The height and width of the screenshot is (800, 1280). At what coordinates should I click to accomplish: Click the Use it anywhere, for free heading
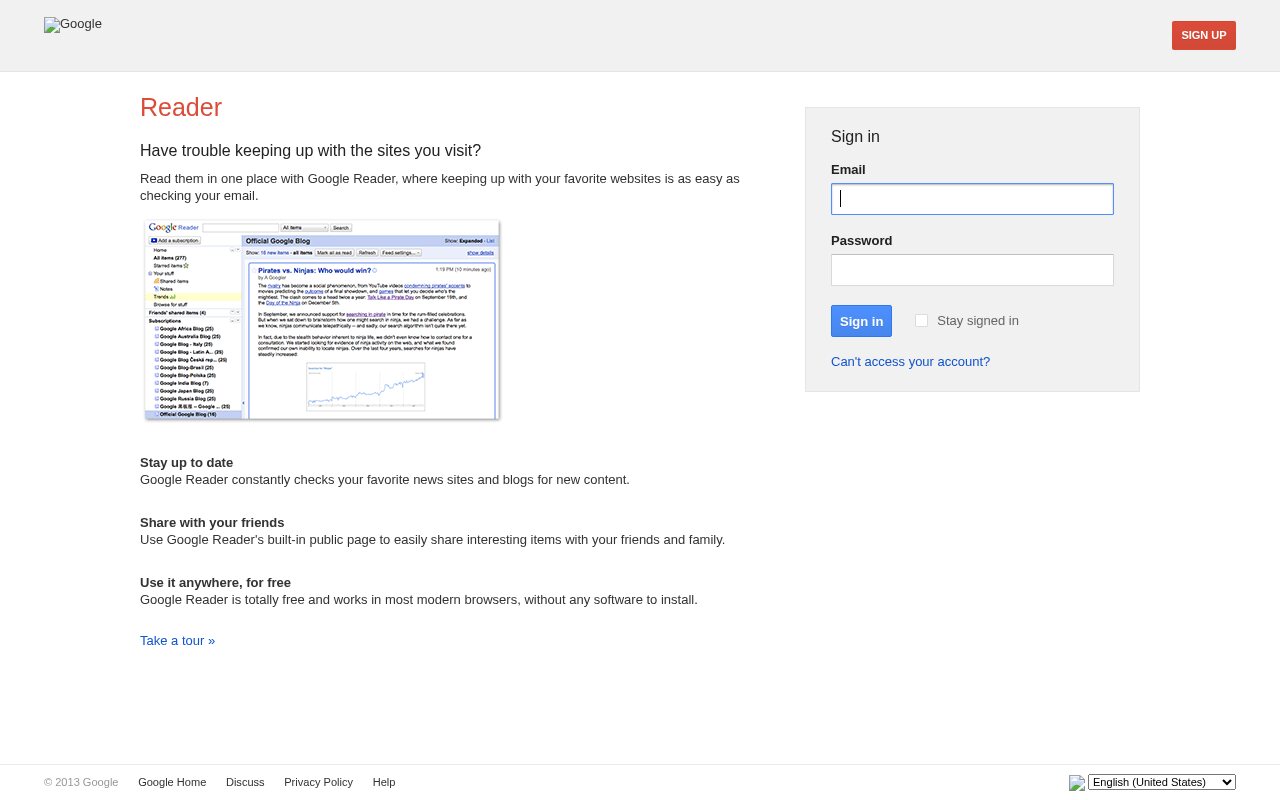215,583
